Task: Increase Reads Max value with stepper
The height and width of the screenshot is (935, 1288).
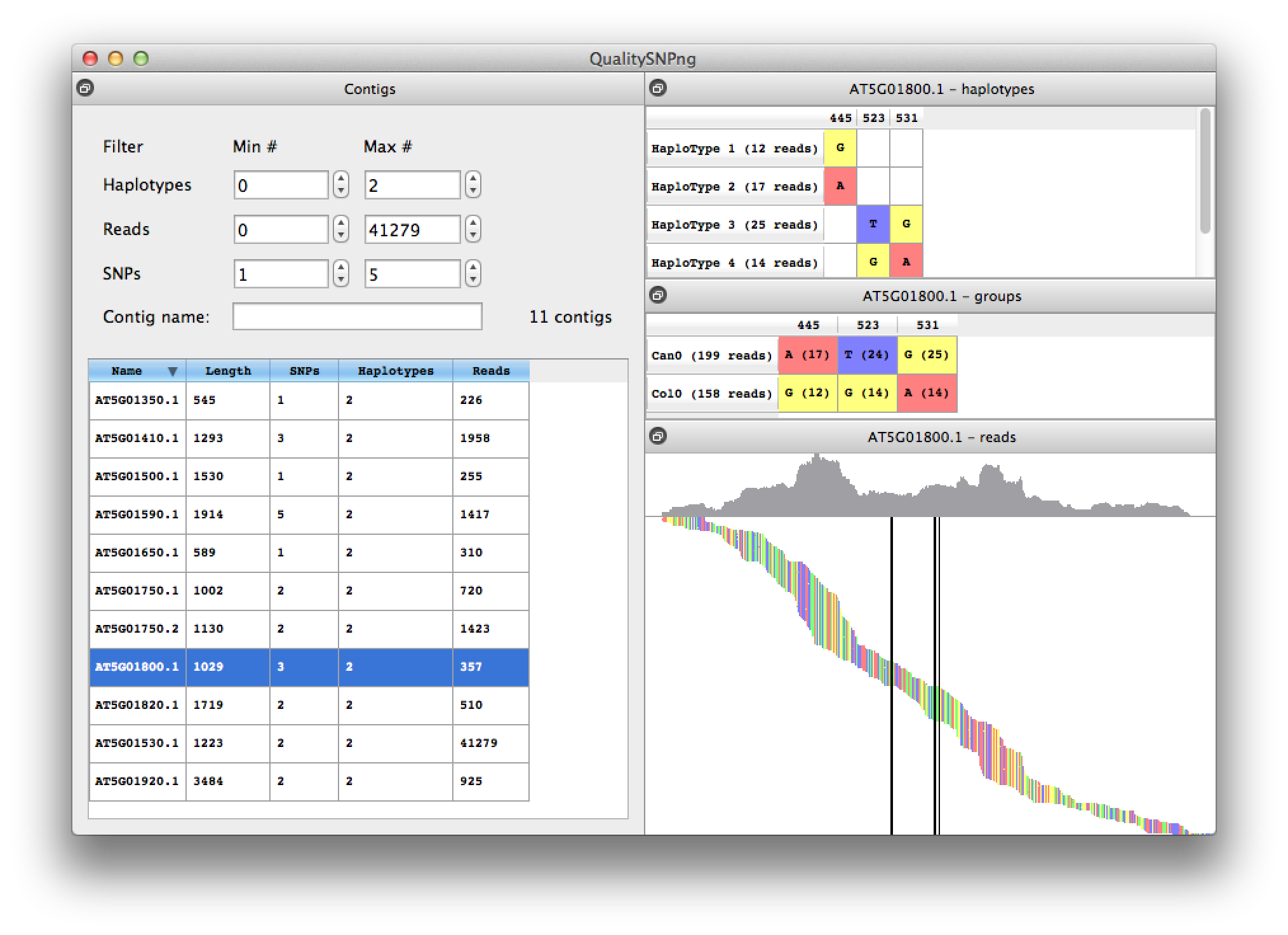Action: coord(473,223)
